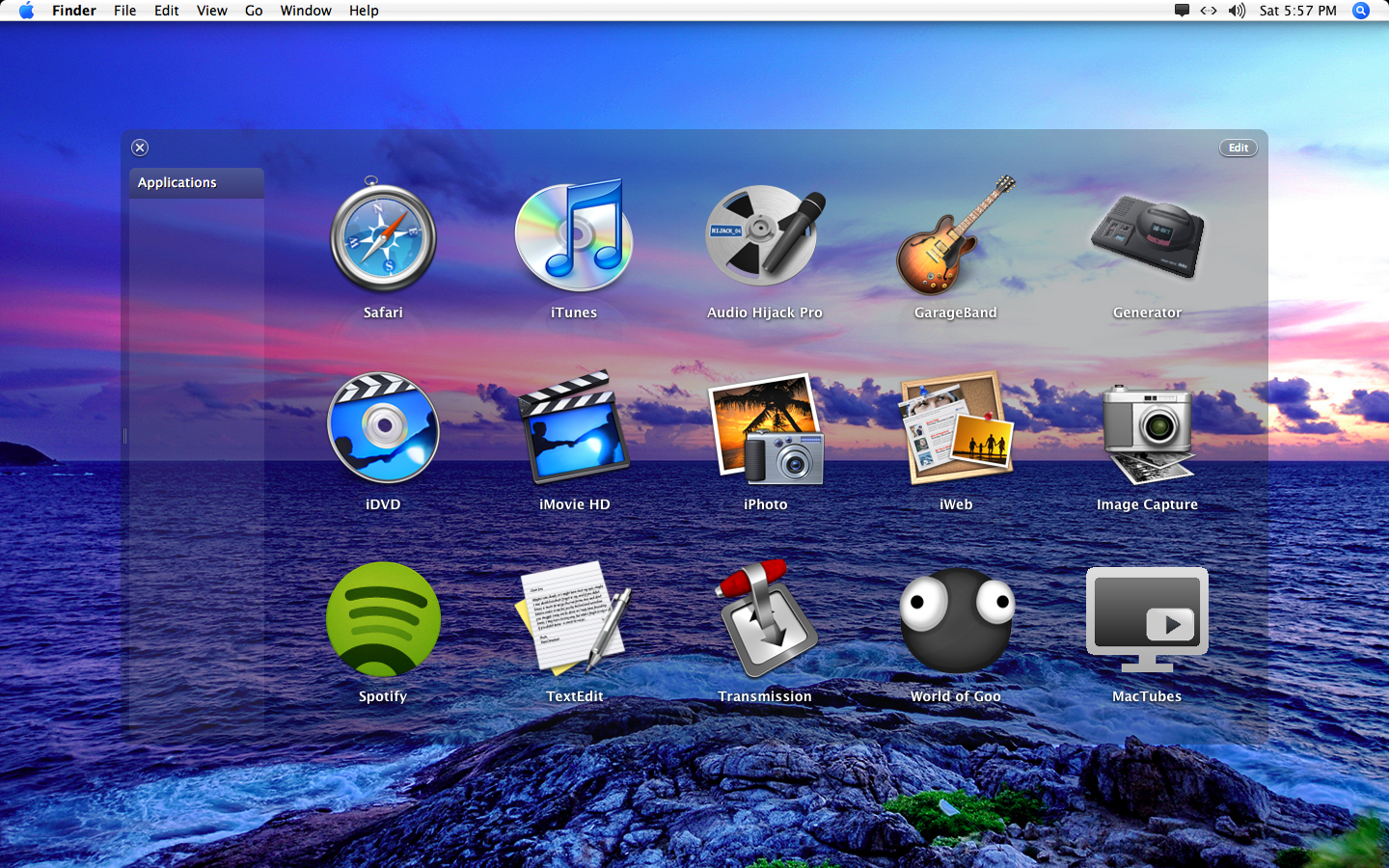The width and height of the screenshot is (1389, 868).
Task: Click the Safari label text
Action: point(383,312)
